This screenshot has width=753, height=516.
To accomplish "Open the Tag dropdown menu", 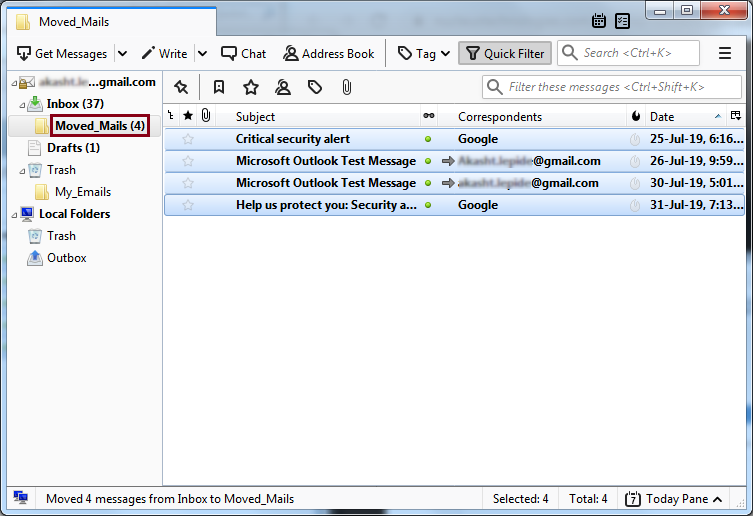I will coord(424,53).
